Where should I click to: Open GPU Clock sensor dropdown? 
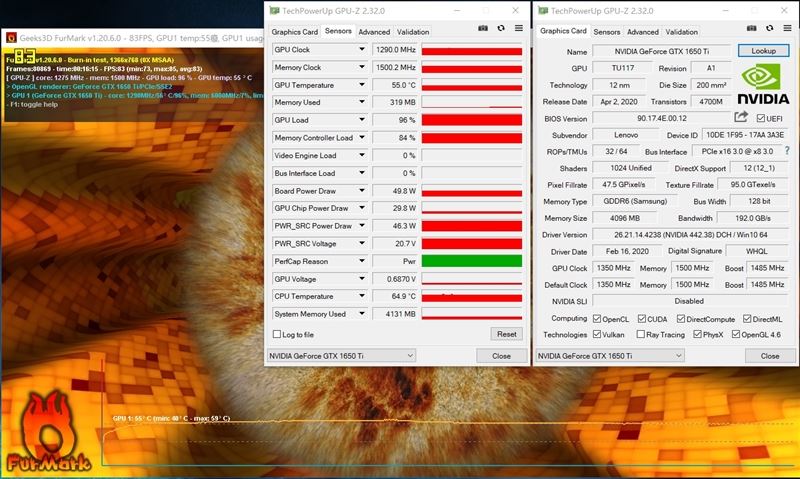pyautogui.click(x=362, y=49)
